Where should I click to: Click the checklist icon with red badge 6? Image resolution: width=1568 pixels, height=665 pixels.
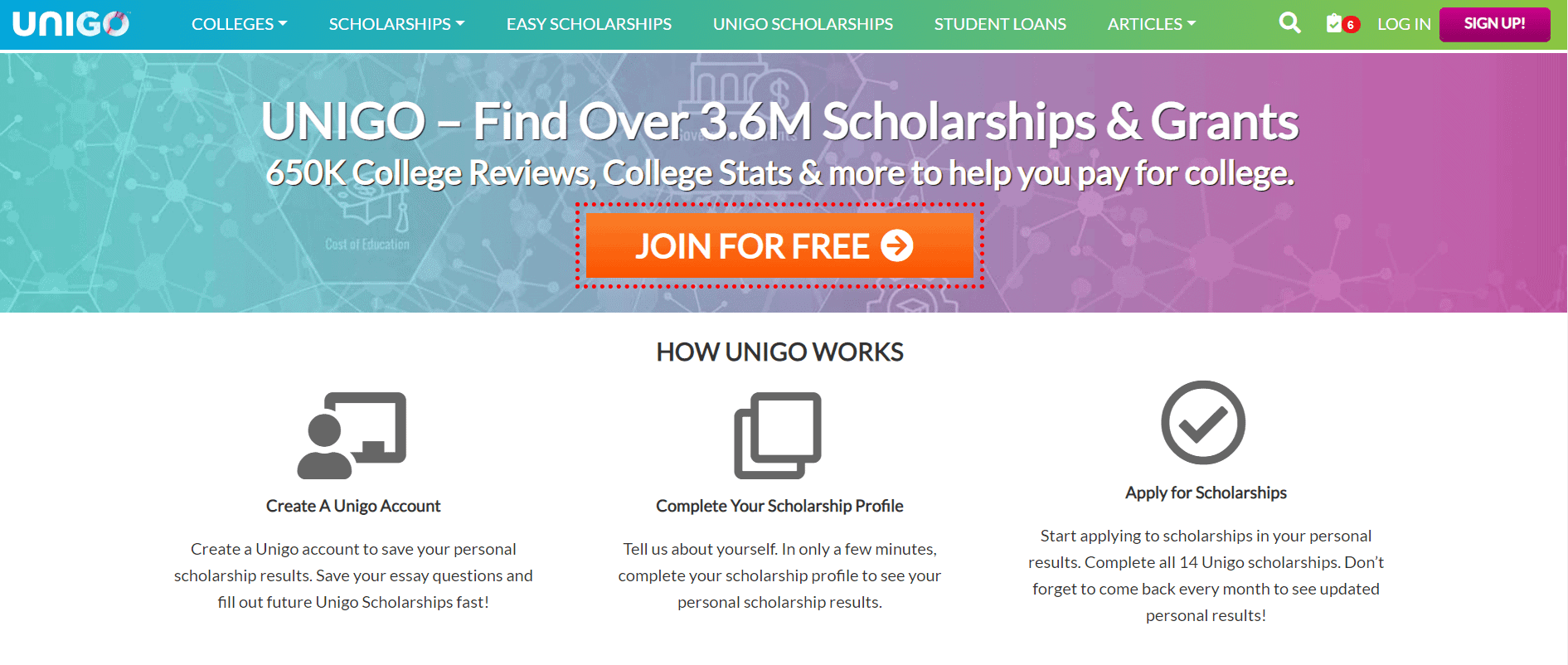click(1337, 23)
